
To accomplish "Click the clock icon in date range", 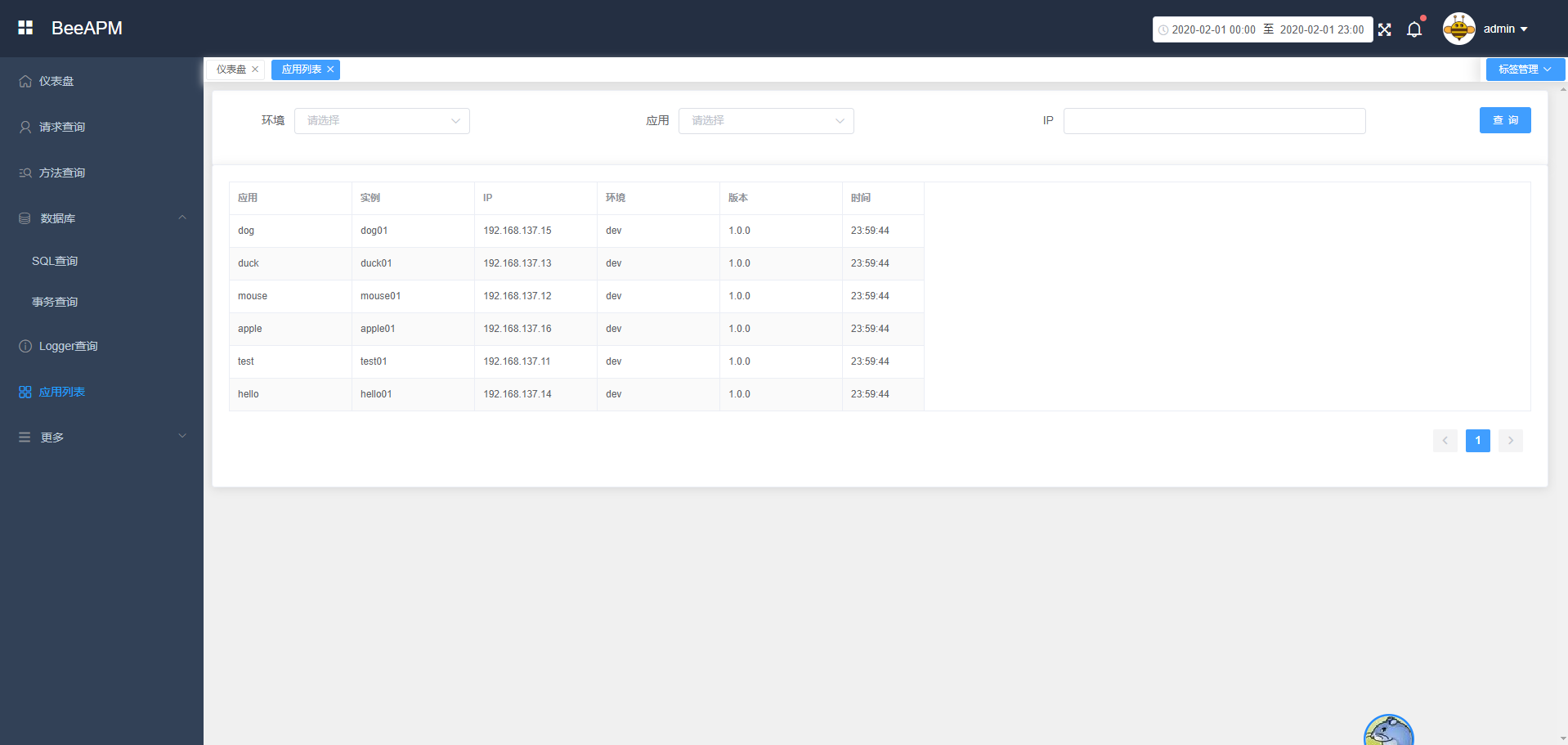I will [1163, 30].
